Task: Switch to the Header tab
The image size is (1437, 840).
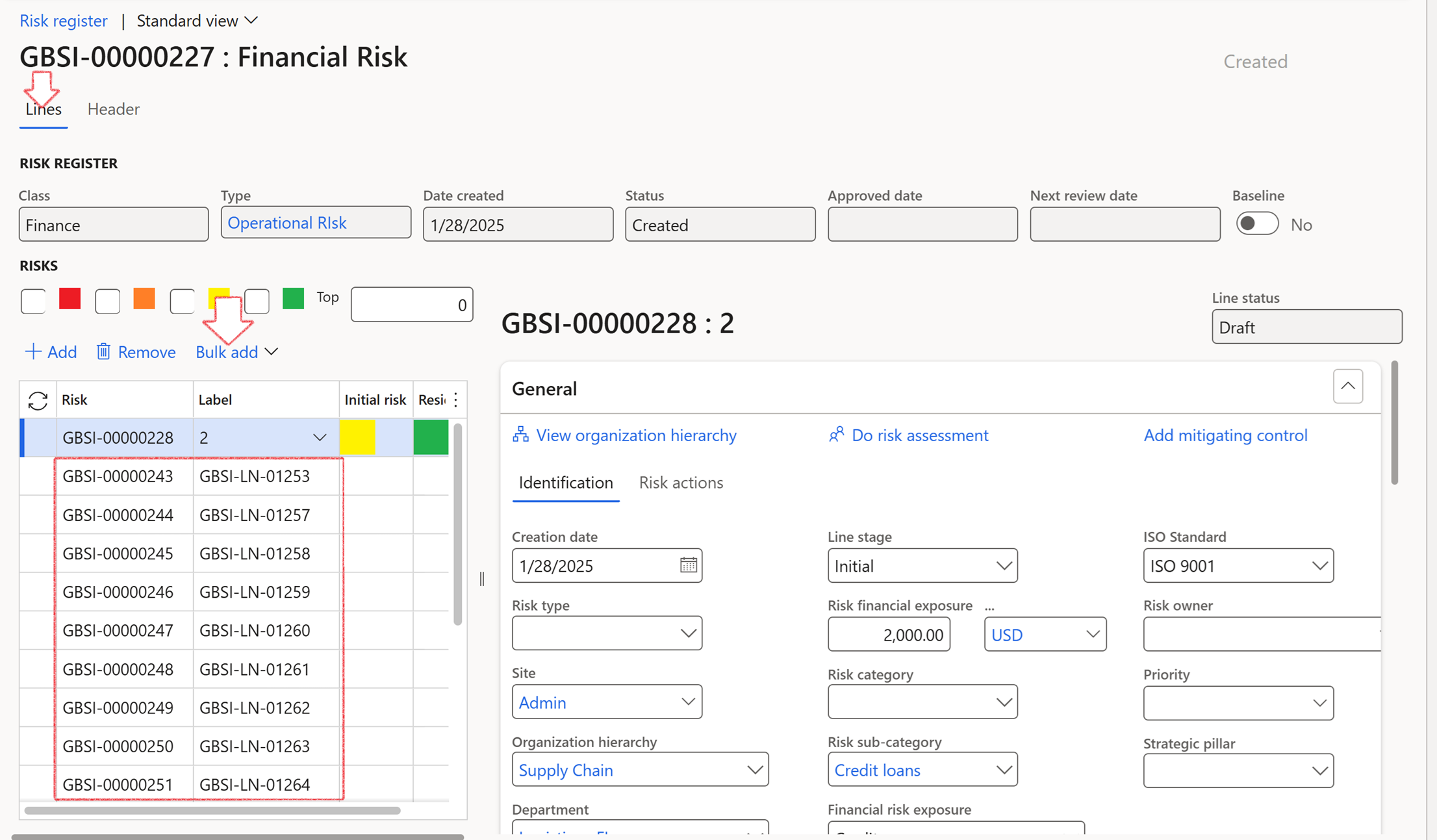Action: pyautogui.click(x=113, y=109)
